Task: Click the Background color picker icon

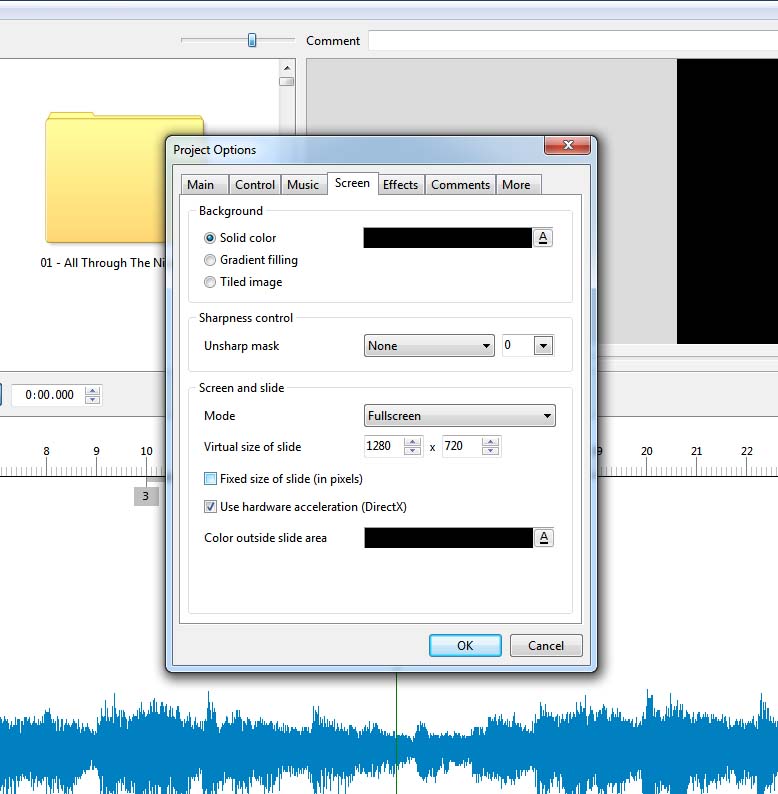Action: [543, 238]
